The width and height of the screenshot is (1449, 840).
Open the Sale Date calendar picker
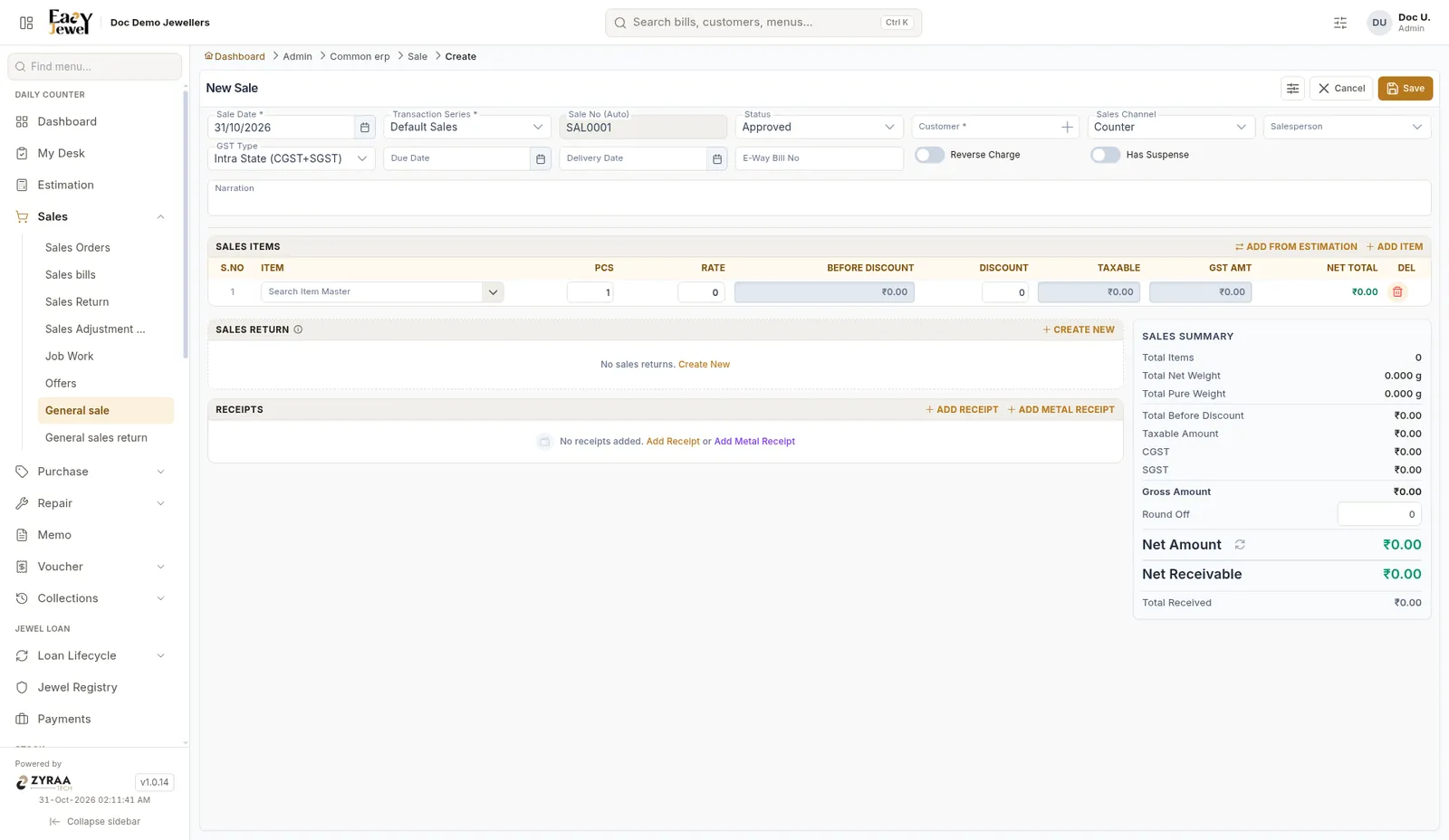(x=365, y=128)
